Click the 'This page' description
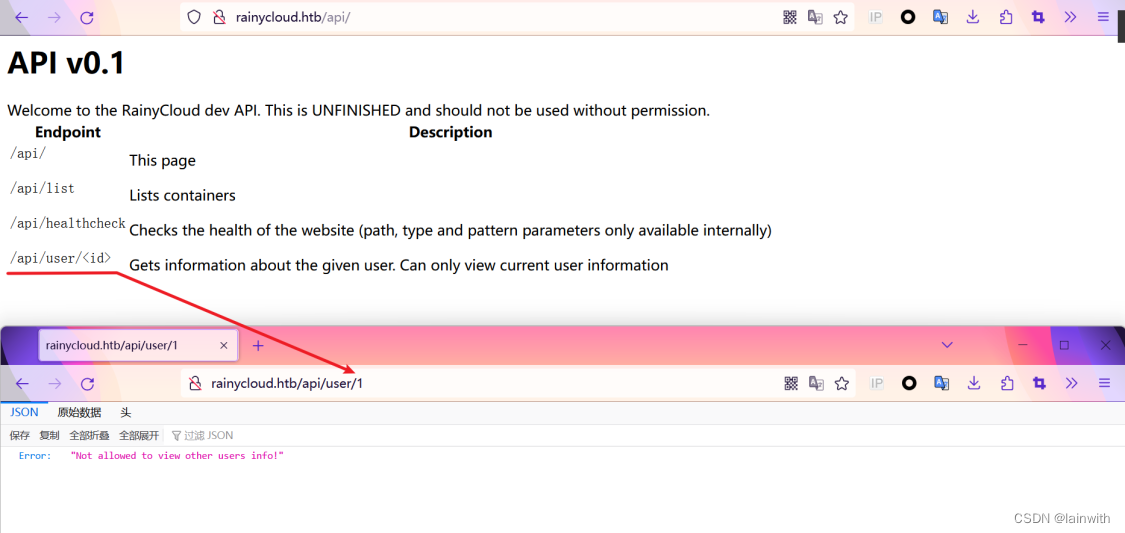1125x533 pixels. (162, 161)
